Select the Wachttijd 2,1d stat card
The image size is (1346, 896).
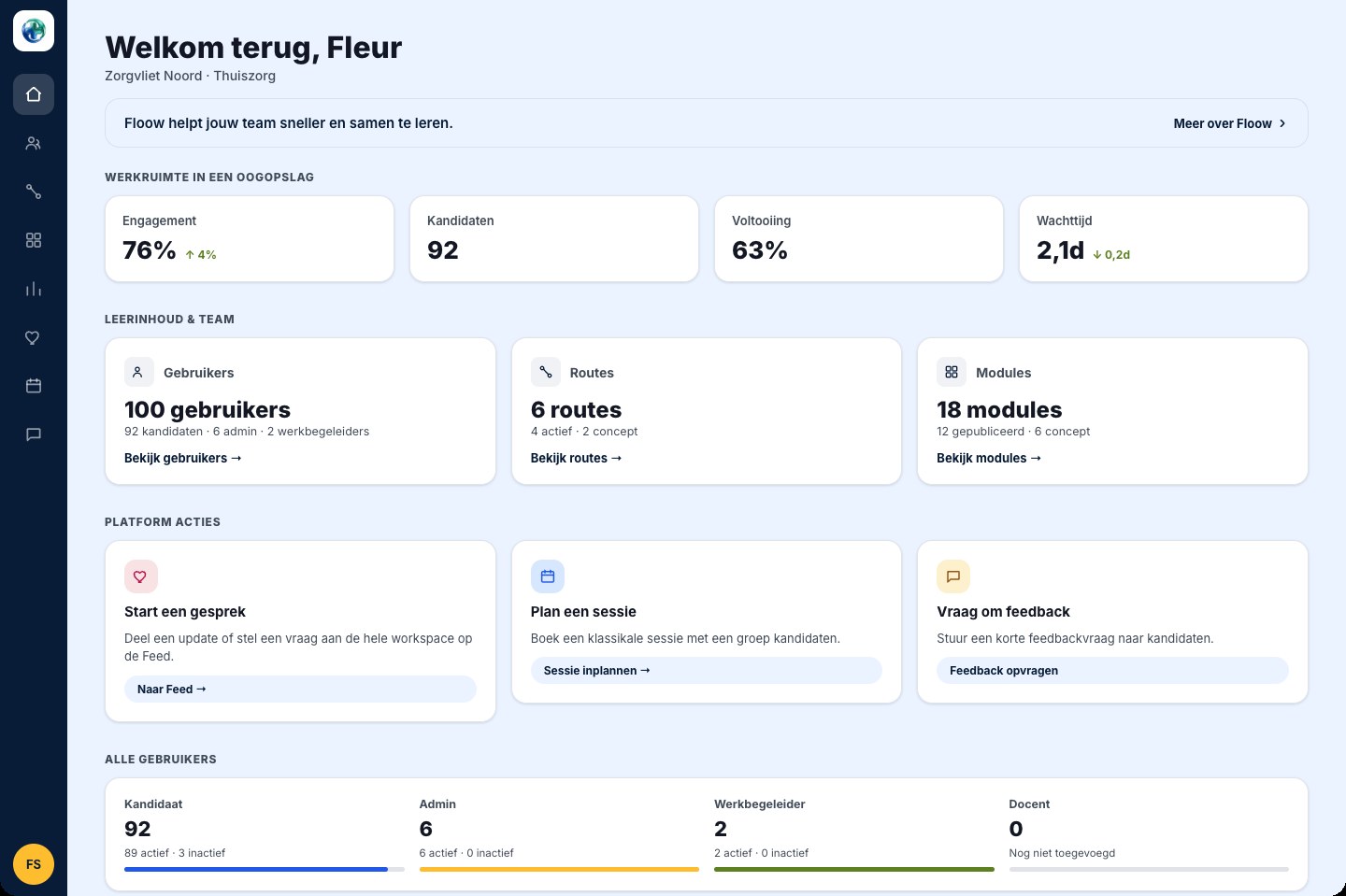1164,238
